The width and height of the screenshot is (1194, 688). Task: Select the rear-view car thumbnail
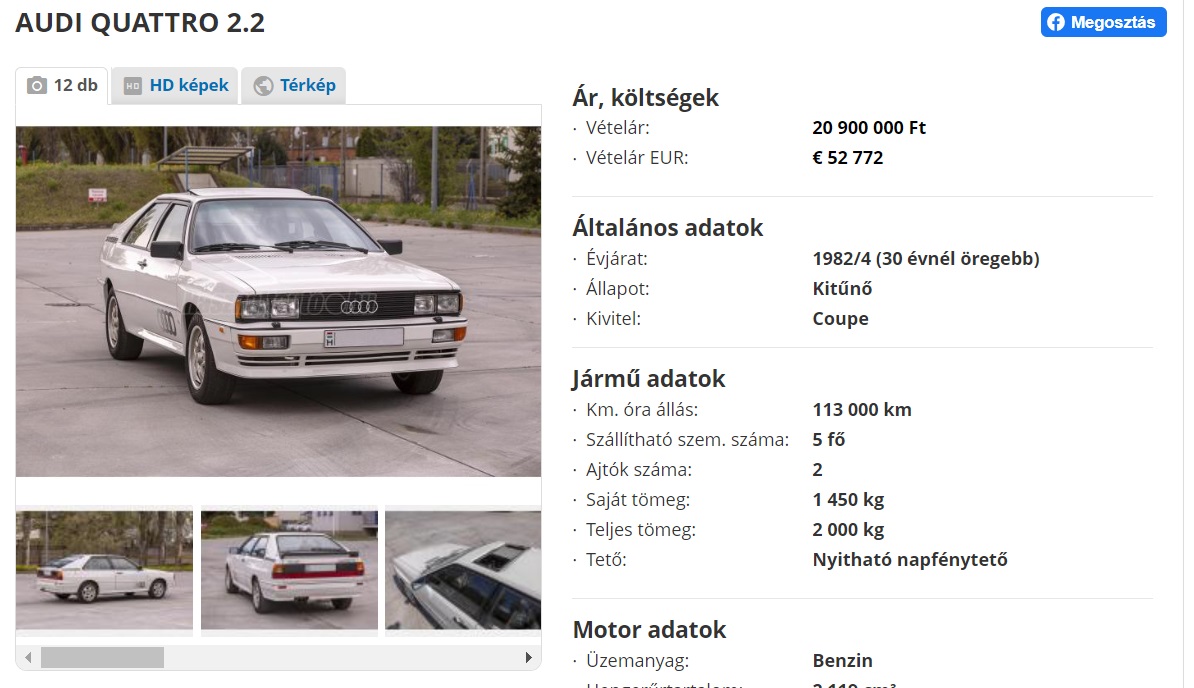pyautogui.click(x=289, y=570)
